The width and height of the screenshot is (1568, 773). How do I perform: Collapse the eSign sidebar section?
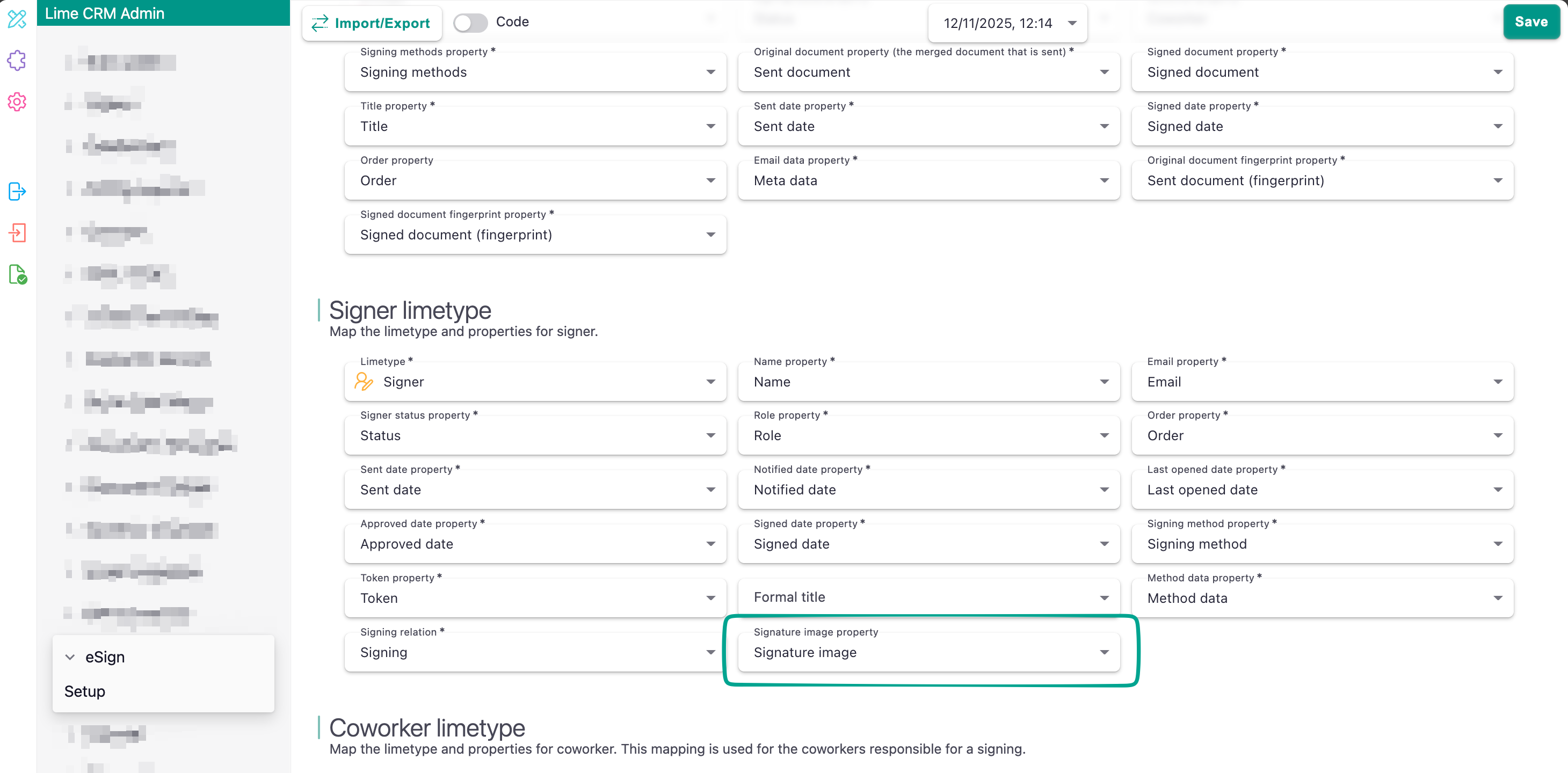(70, 658)
